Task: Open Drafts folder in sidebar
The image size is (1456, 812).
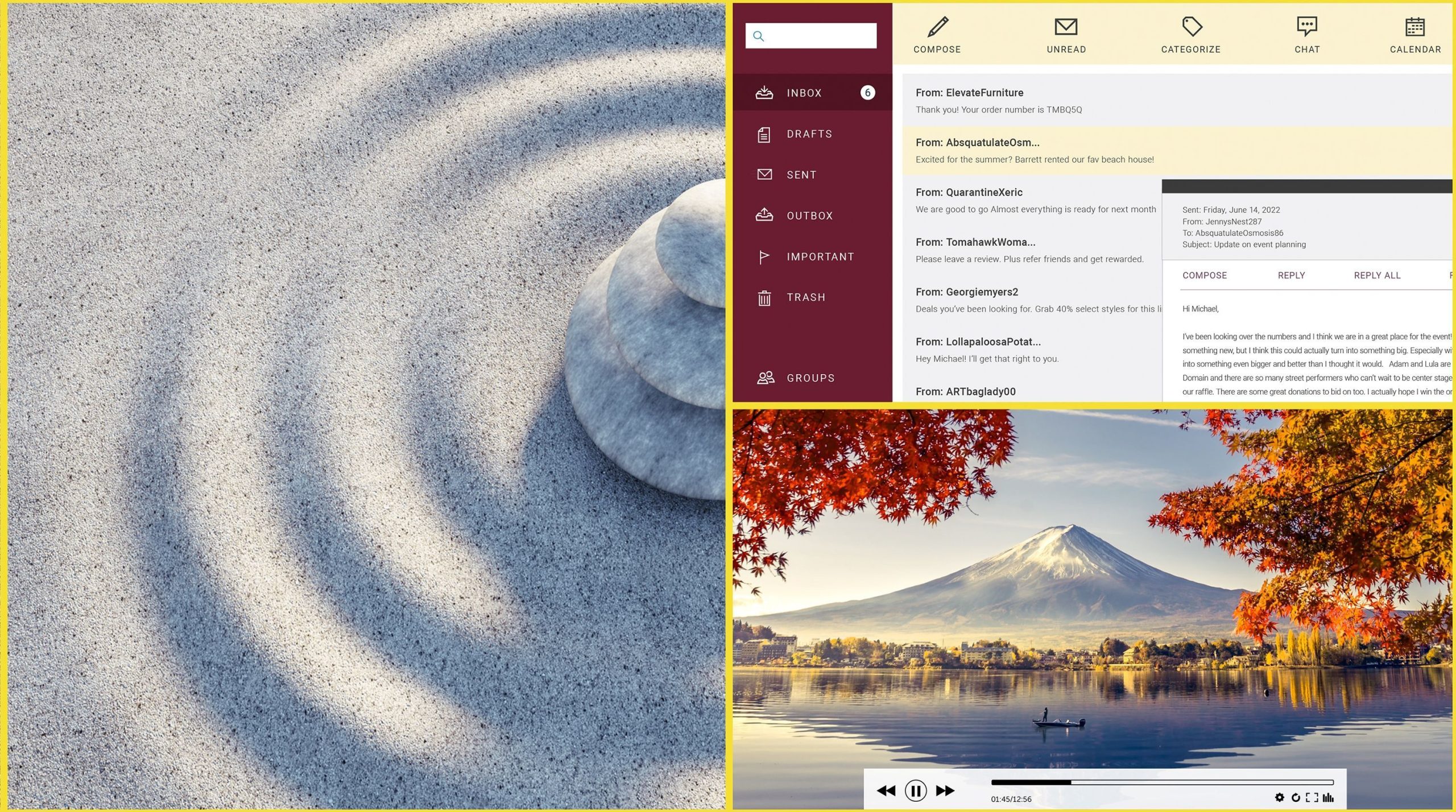Action: (x=810, y=133)
